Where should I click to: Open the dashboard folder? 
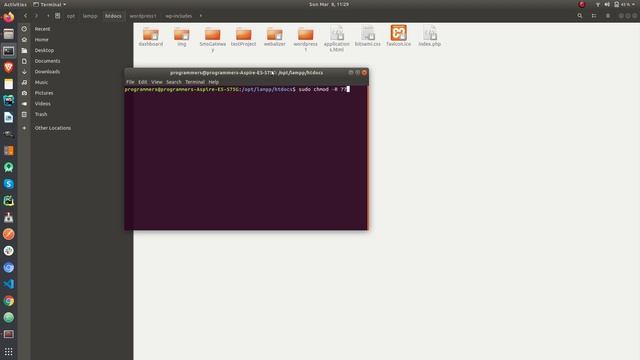pyautogui.click(x=151, y=36)
